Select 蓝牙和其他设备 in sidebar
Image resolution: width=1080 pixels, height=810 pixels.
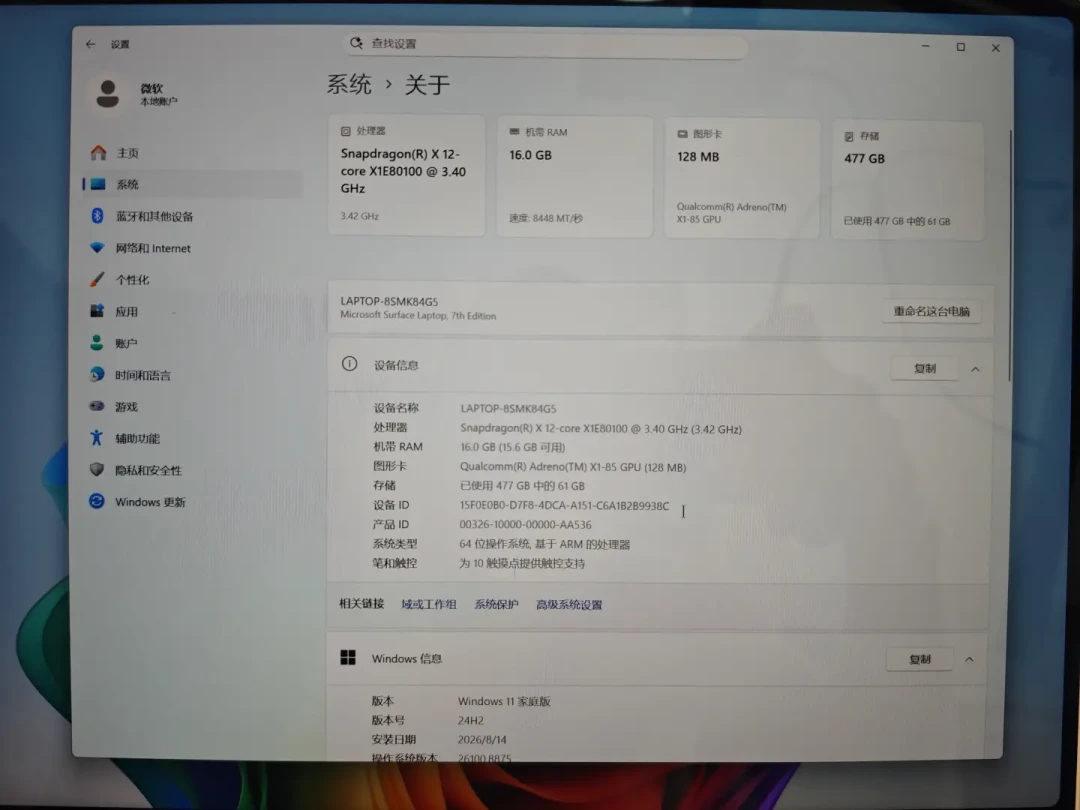click(x=193, y=216)
